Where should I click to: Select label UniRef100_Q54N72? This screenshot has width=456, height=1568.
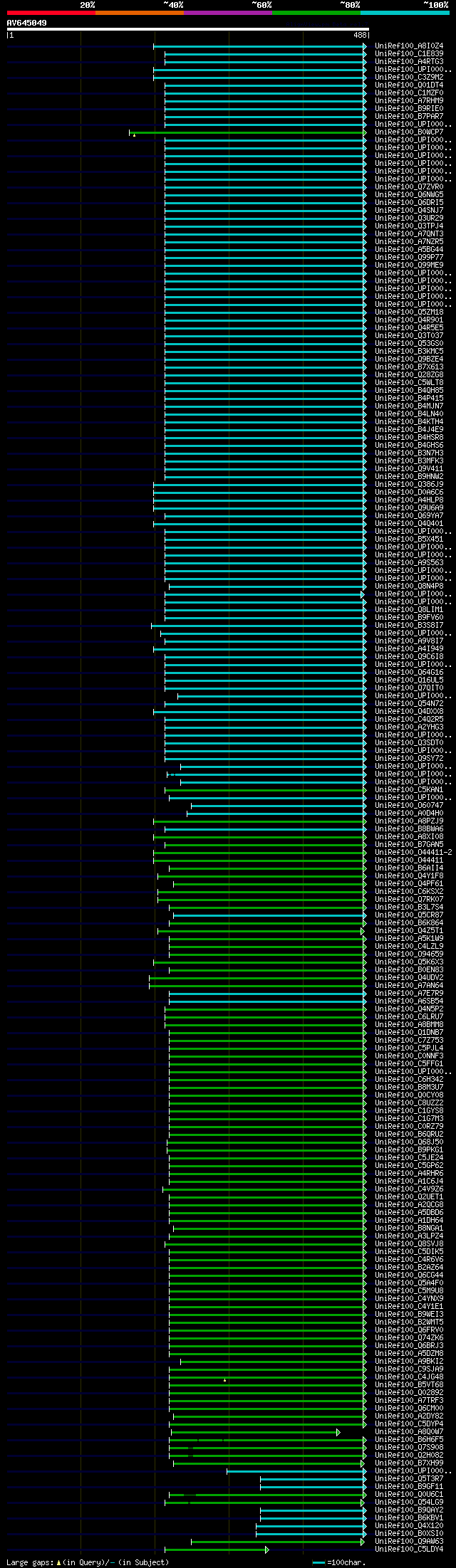click(x=409, y=703)
